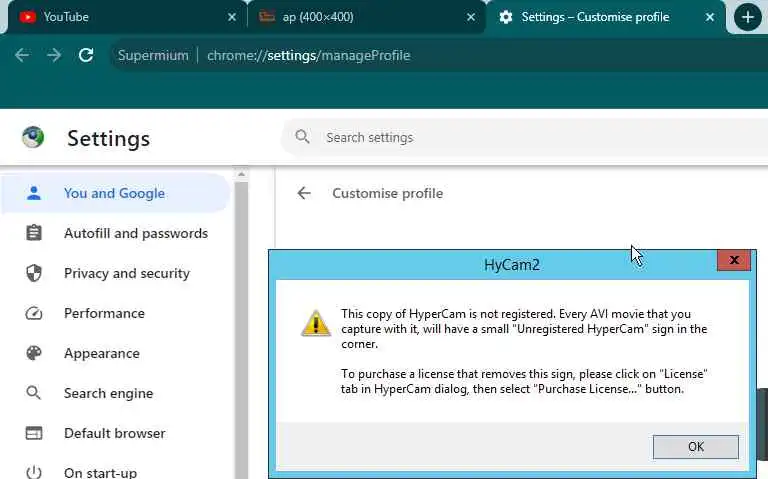Reload the current page
The image size is (768, 479).
pyautogui.click(x=86, y=55)
